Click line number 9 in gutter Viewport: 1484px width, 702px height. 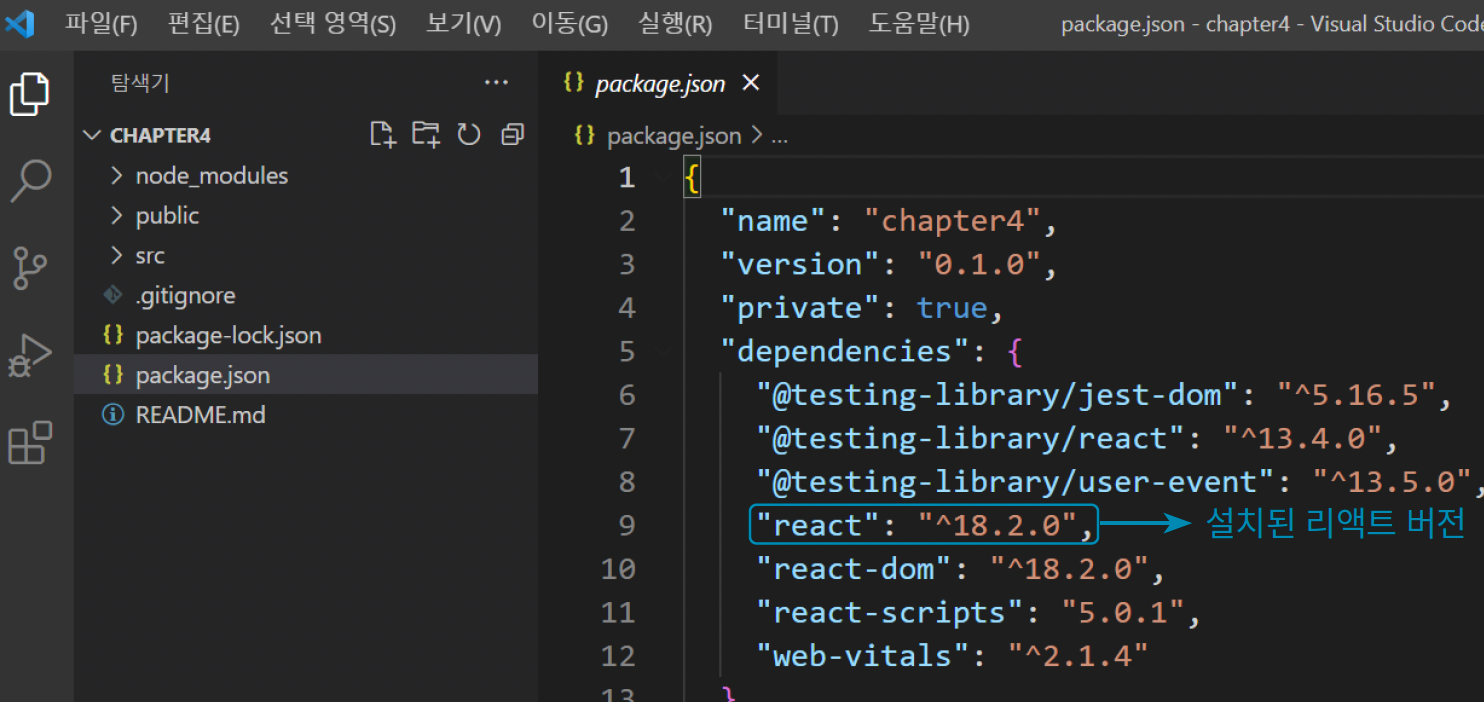tap(627, 524)
